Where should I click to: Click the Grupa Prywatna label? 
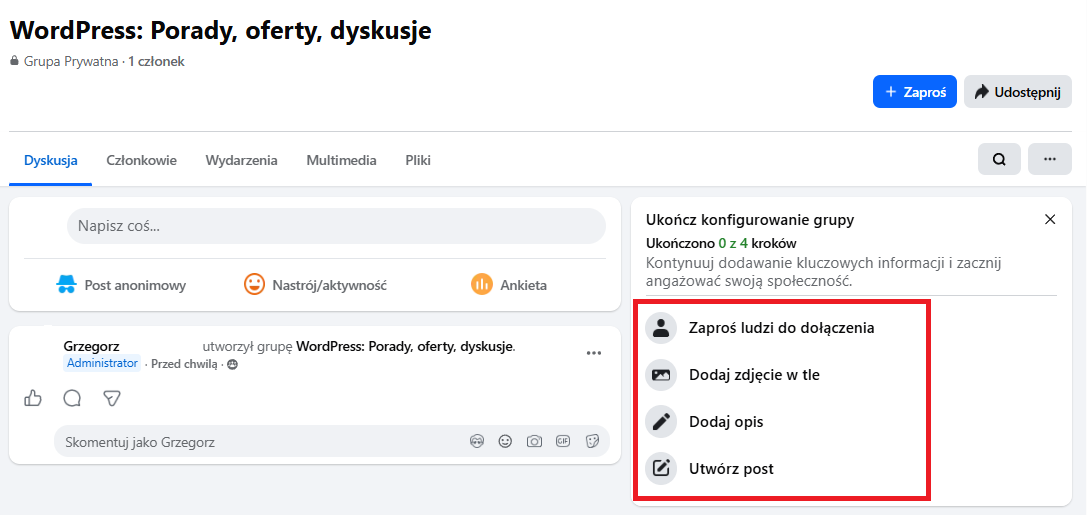(71, 62)
